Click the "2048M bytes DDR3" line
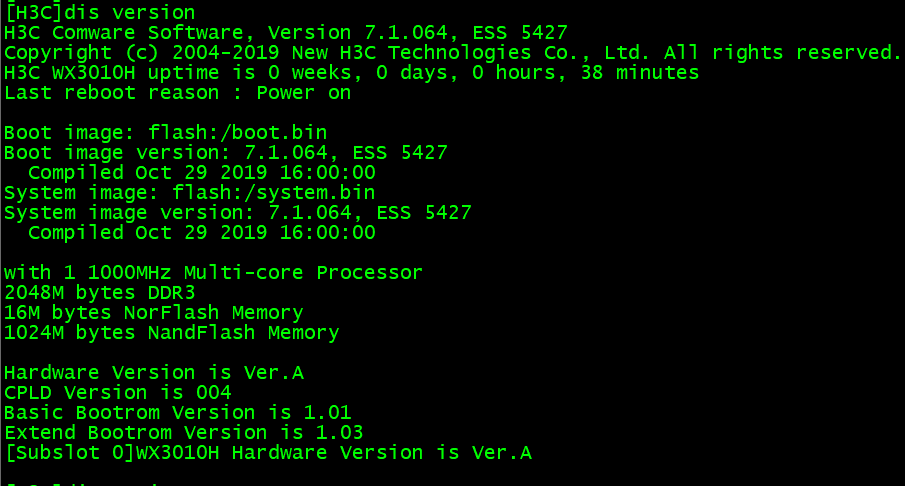 pyautogui.click(x=99, y=293)
